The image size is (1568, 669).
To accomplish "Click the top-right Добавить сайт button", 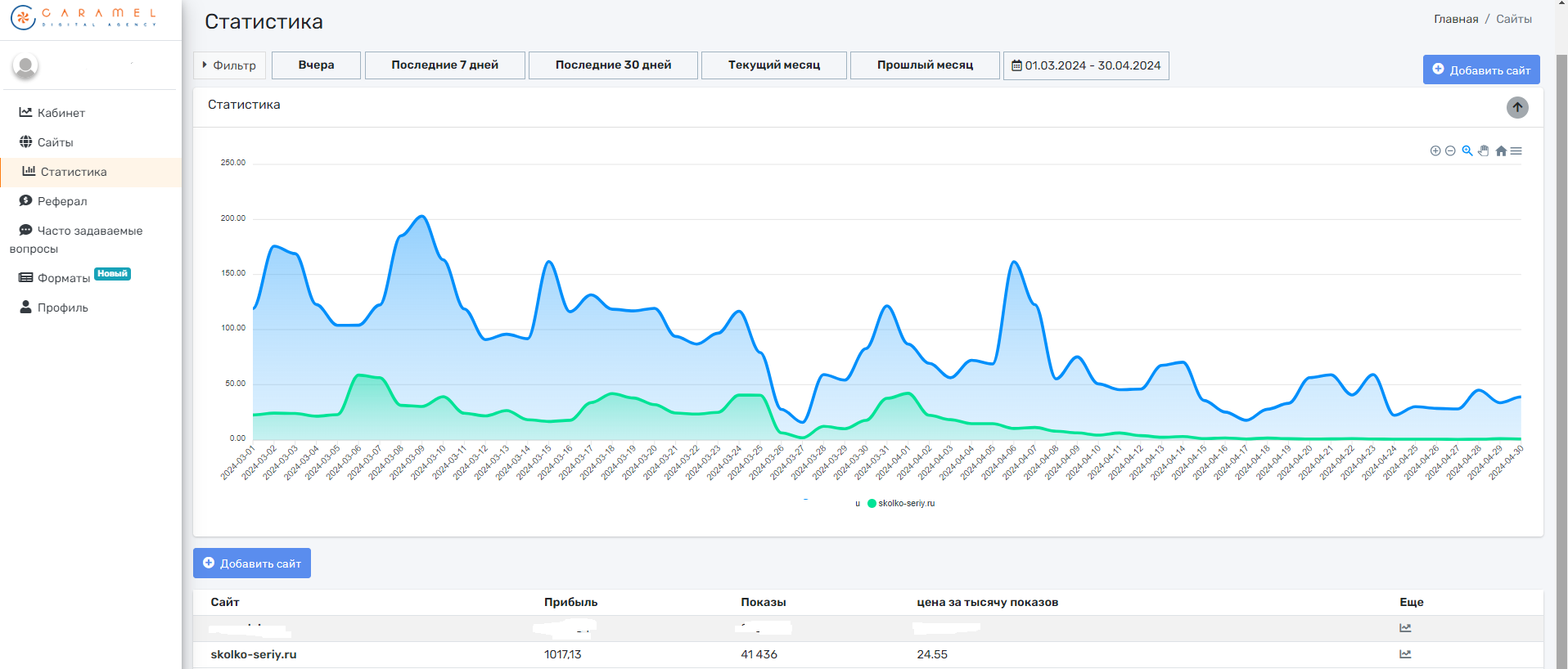I will click(x=1480, y=70).
